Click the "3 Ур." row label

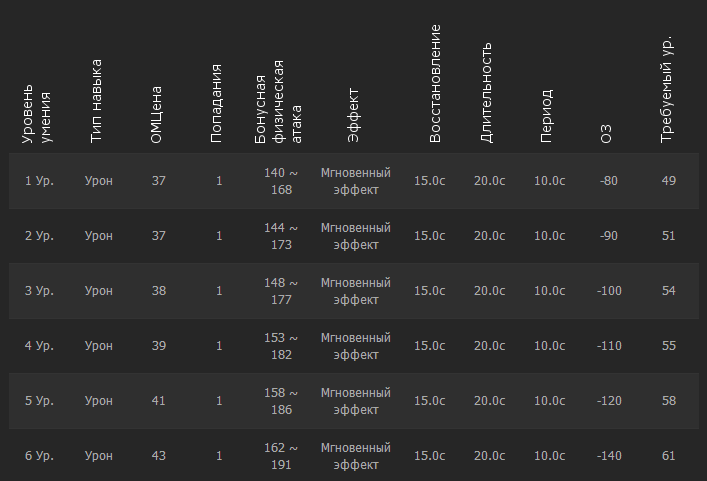tap(39, 291)
